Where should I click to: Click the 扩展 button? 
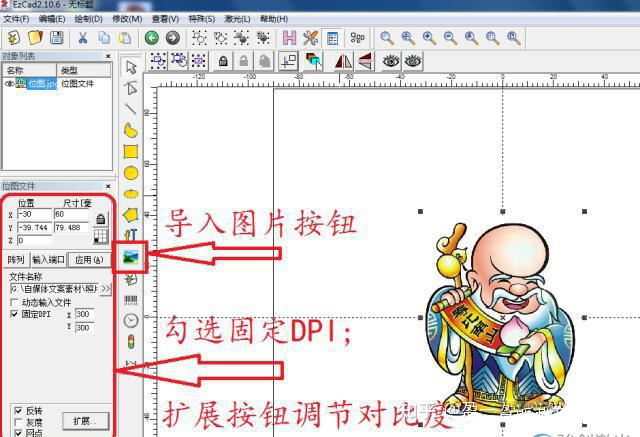coord(83,419)
